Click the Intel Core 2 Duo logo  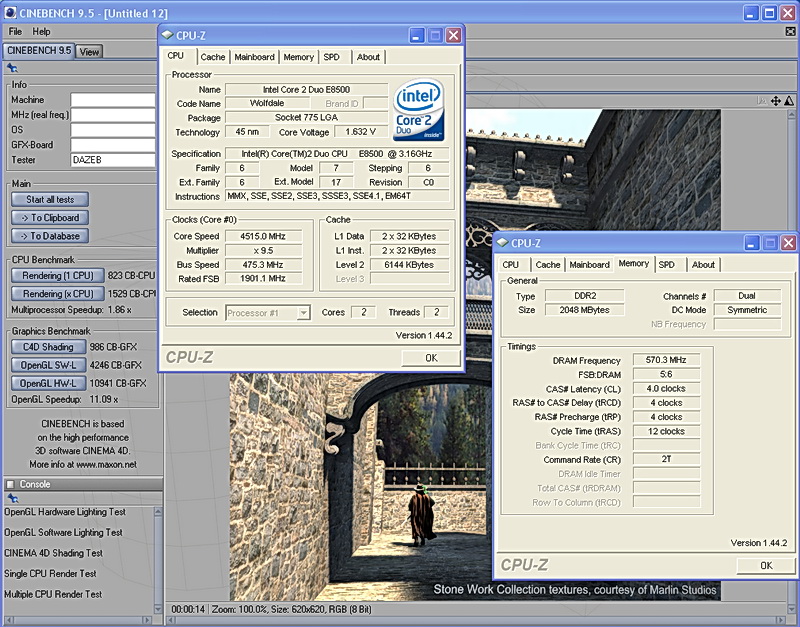point(418,109)
